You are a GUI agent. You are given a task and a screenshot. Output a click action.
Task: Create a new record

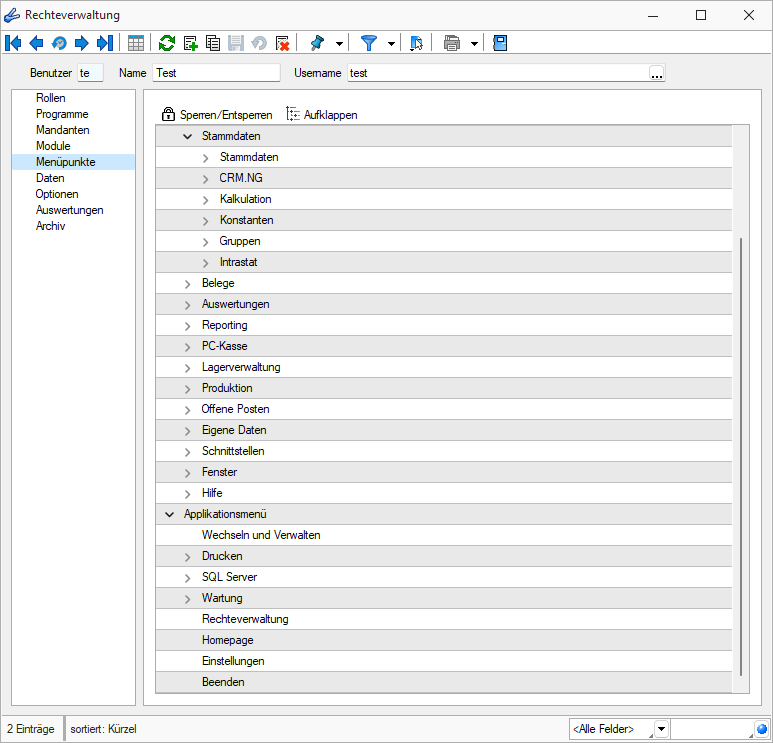click(x=190, y=43)
